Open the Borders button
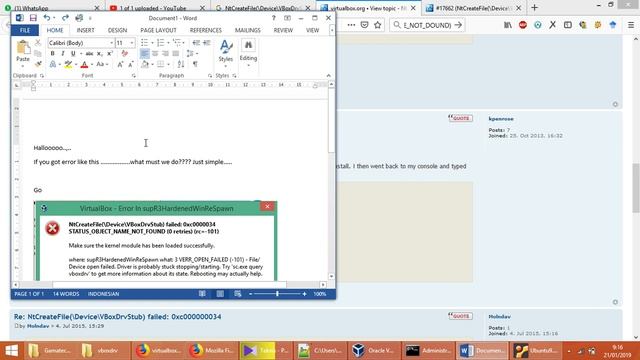 (x=161, y=64)
